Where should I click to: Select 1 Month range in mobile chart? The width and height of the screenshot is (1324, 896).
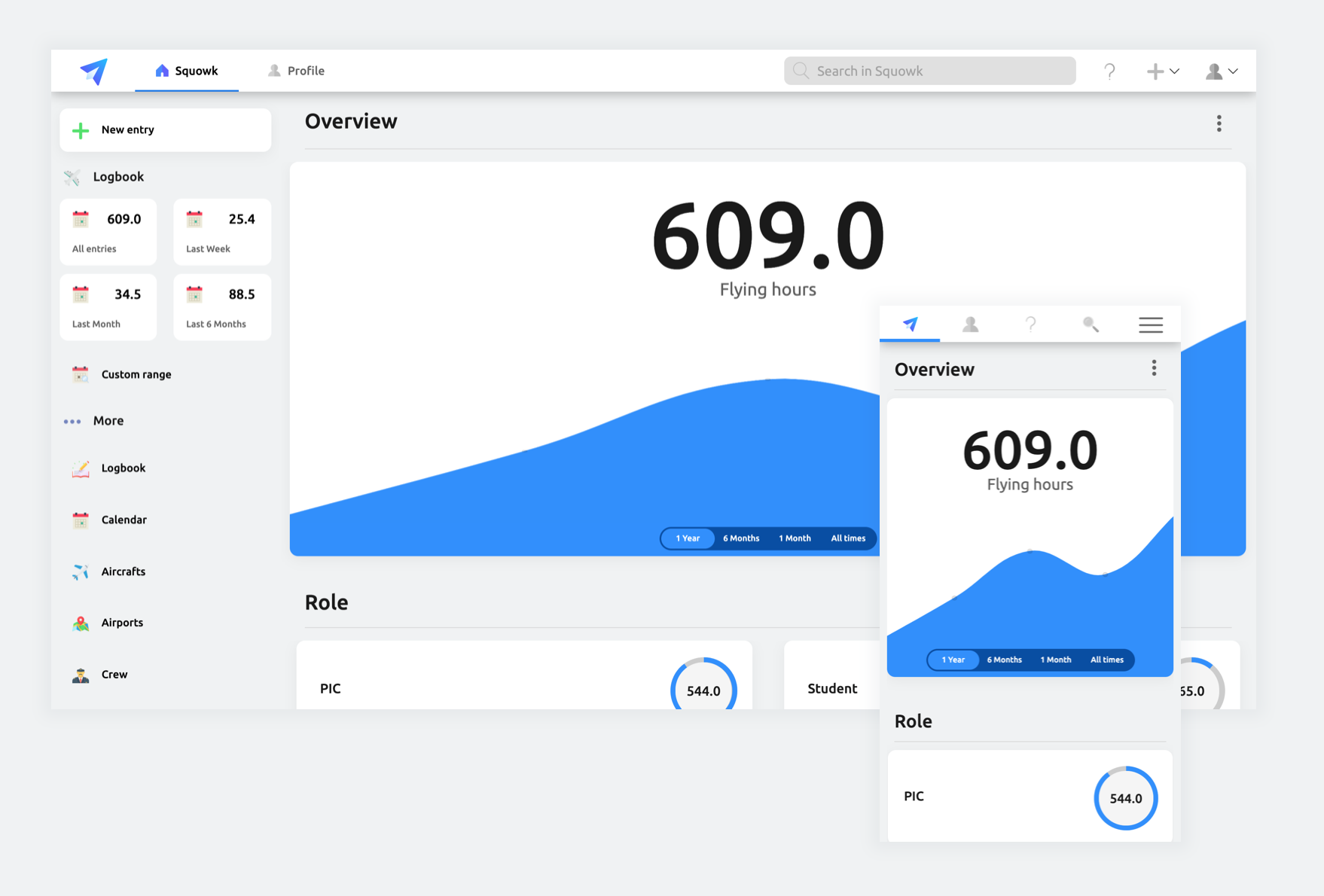click(x=1055, y=660)
